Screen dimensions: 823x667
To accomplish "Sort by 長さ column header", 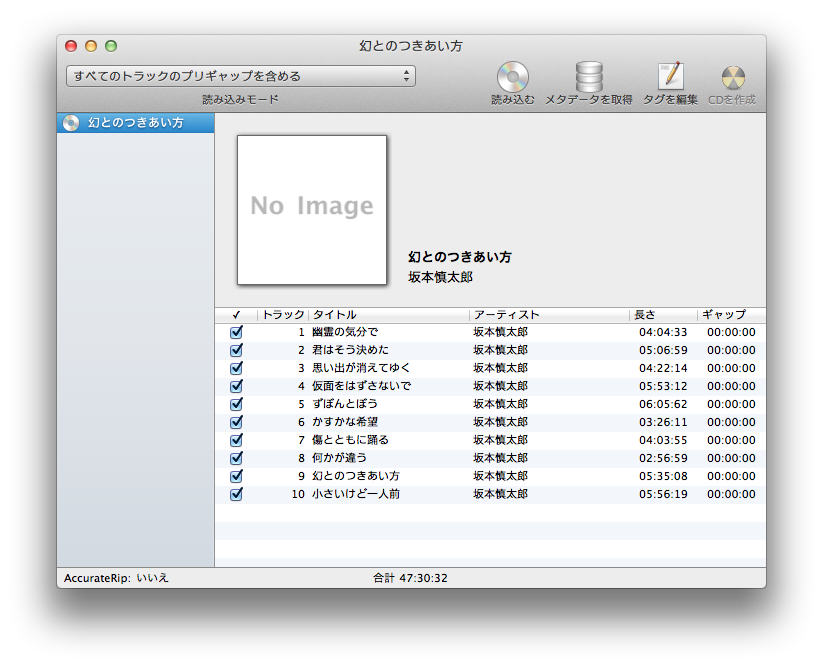I will [x=663, y=315].
